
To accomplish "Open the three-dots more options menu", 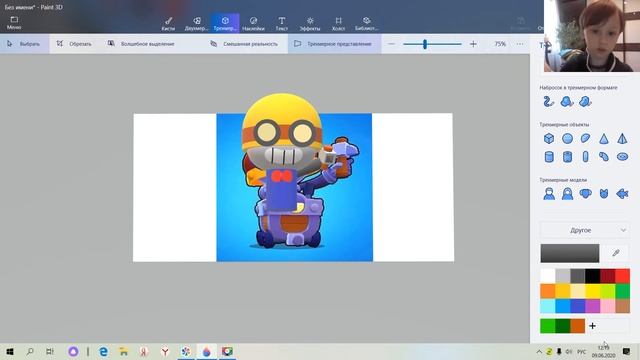I will tap(520, 44).
